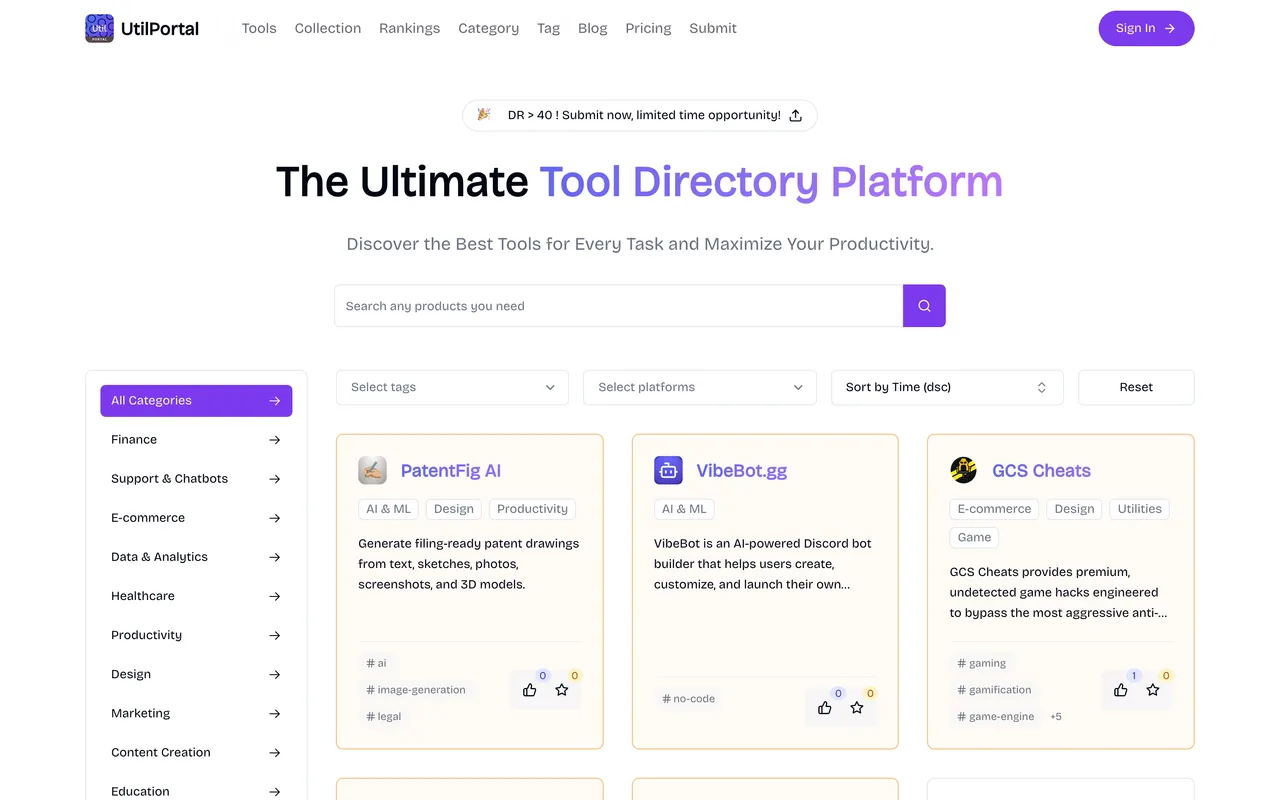The image size is (1280, 800).
Task: Like VibeBot.gg with thumbs-up icon
Action: 824,708
